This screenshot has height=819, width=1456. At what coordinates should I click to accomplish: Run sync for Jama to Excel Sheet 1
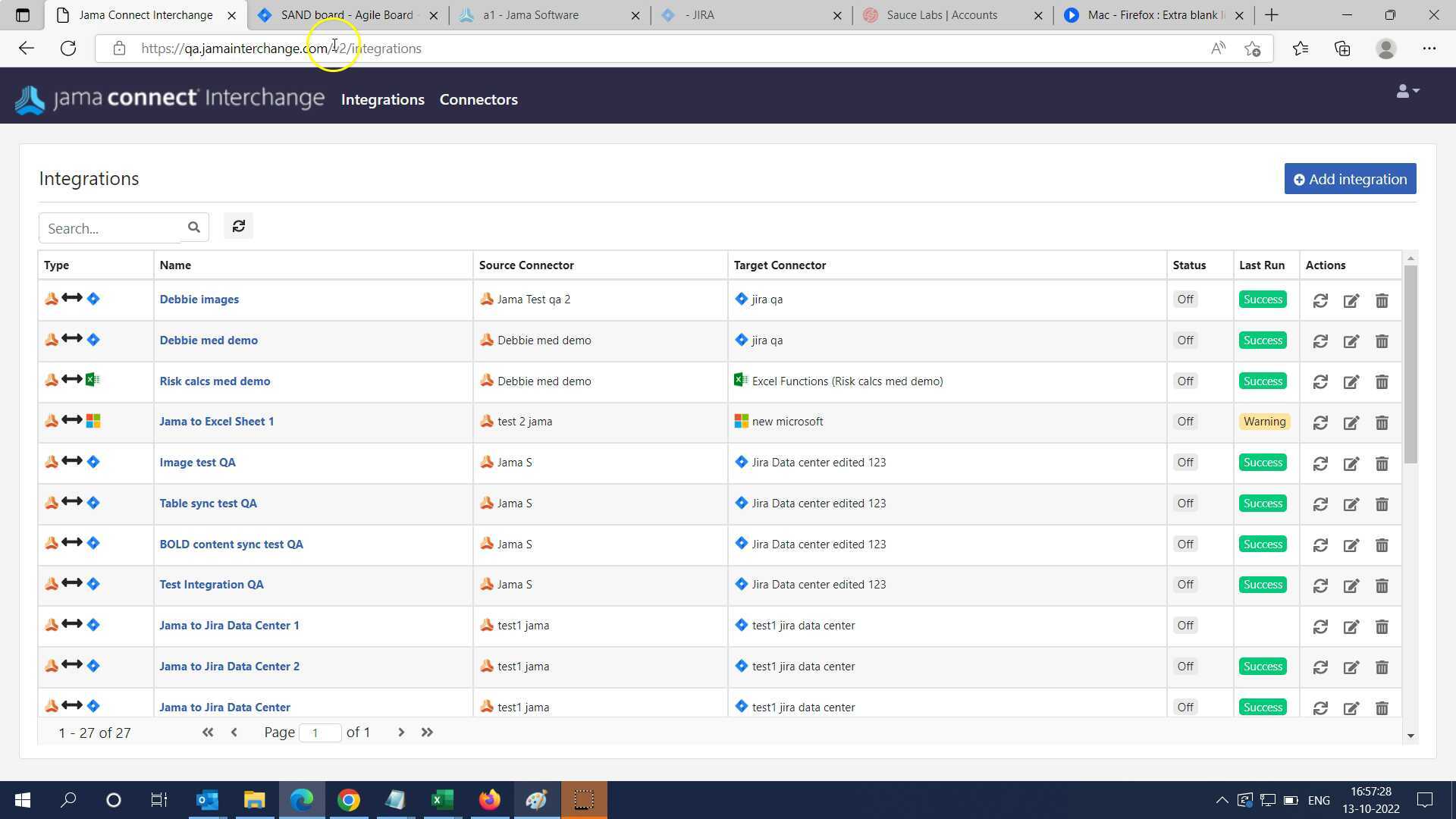(1320, 422)
